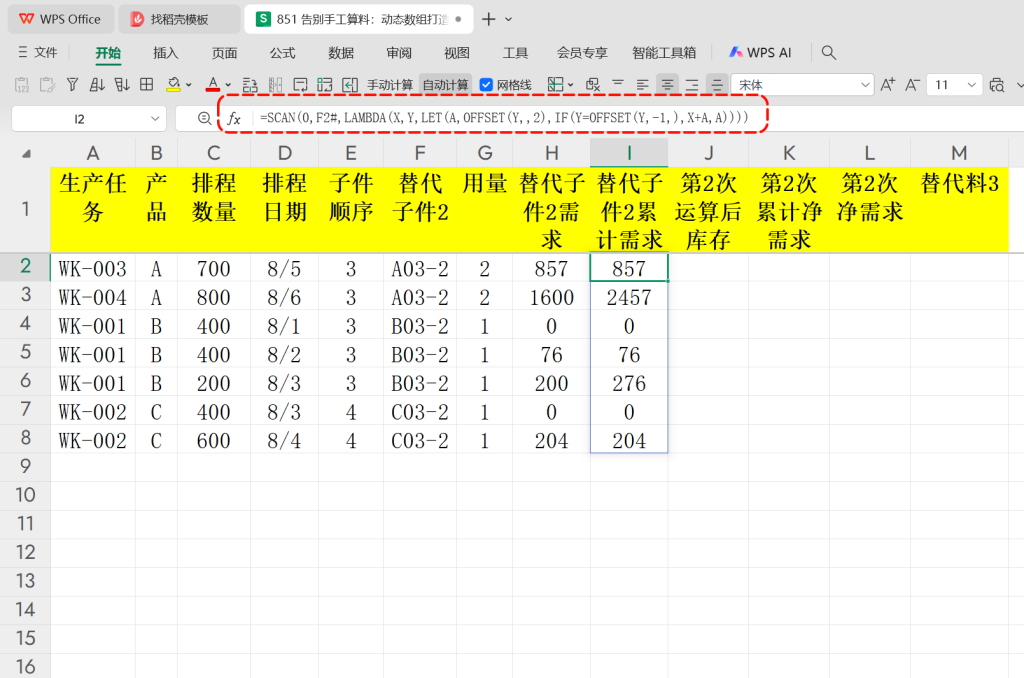Image resolution: width=1024 pixels, height=678 pixels.
Task: Click the print preview icon at toolbar end
Action: coord(997,85)
